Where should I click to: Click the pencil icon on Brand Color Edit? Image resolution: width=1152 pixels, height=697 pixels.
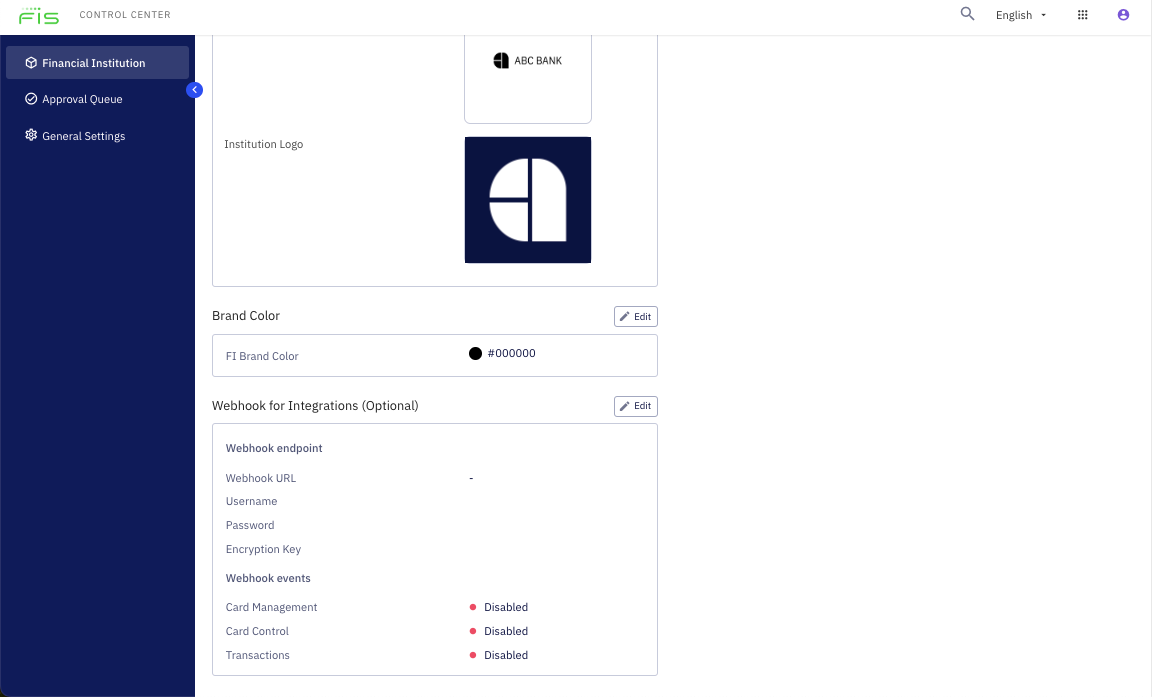point(626,316)
